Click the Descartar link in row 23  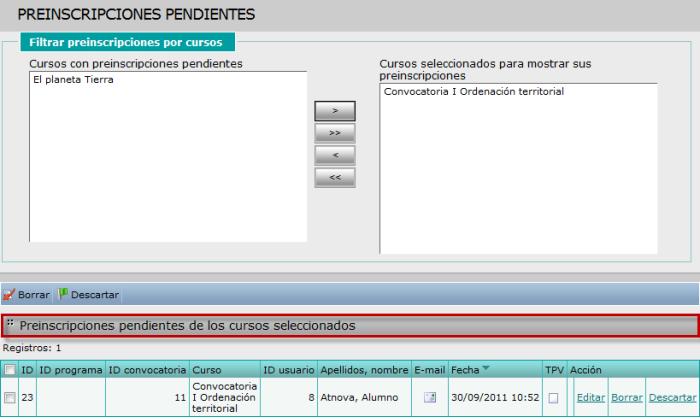[672, 397]
